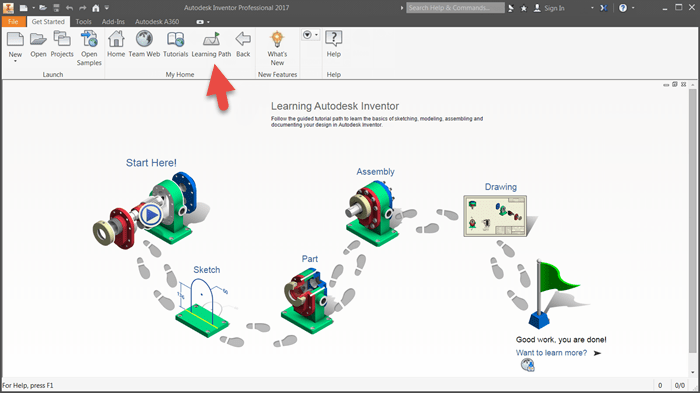This screenshot has width=700, height=393.
Task: Click the Search Help & Commands field
Action: pyautogui.click(x=455, y=8)
